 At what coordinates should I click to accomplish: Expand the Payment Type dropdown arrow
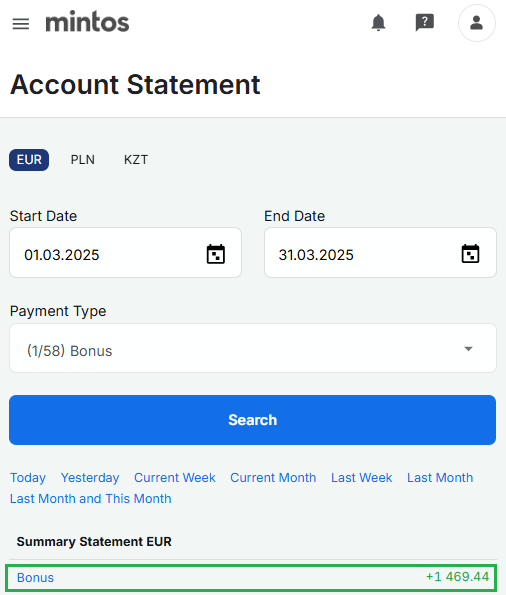point(468,349)
